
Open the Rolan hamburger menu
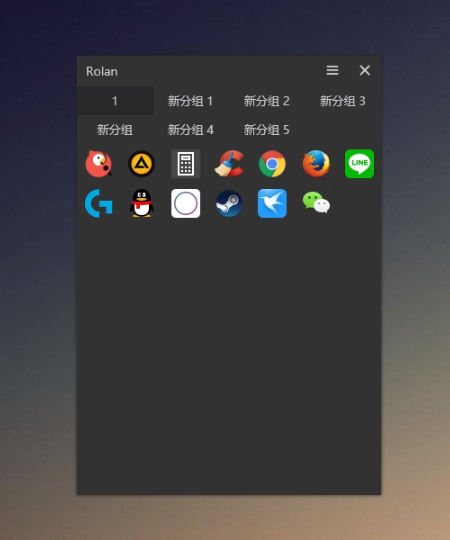pos(332,71)
